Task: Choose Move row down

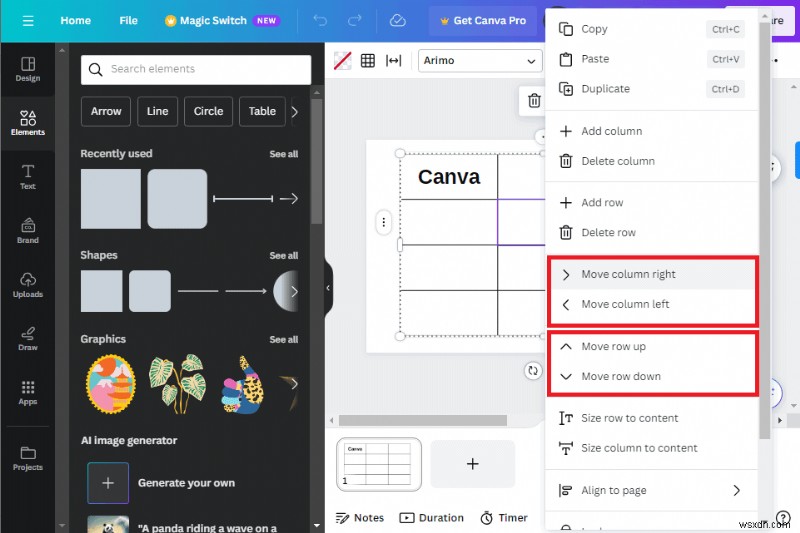Action: tap(652, 376)
